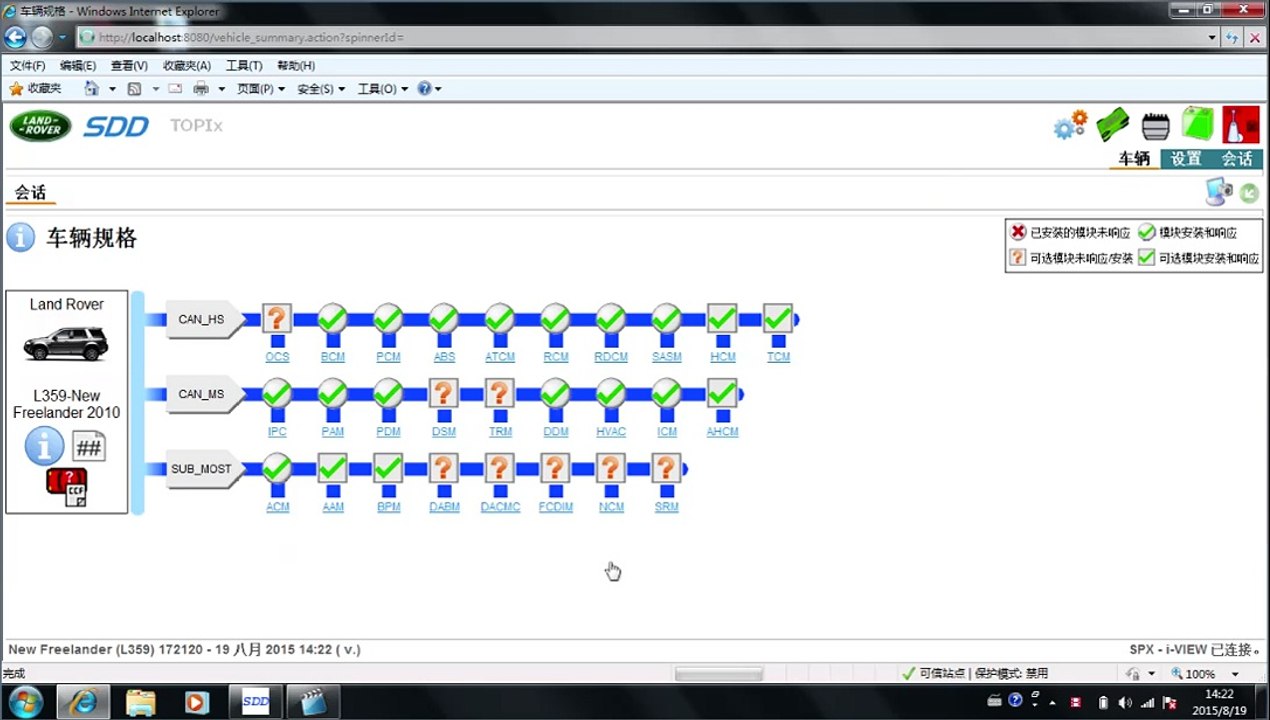Click the HCM optional module icon
Image resolution: width=1270 pixels, height=720 pixels.
pos(722,320)
